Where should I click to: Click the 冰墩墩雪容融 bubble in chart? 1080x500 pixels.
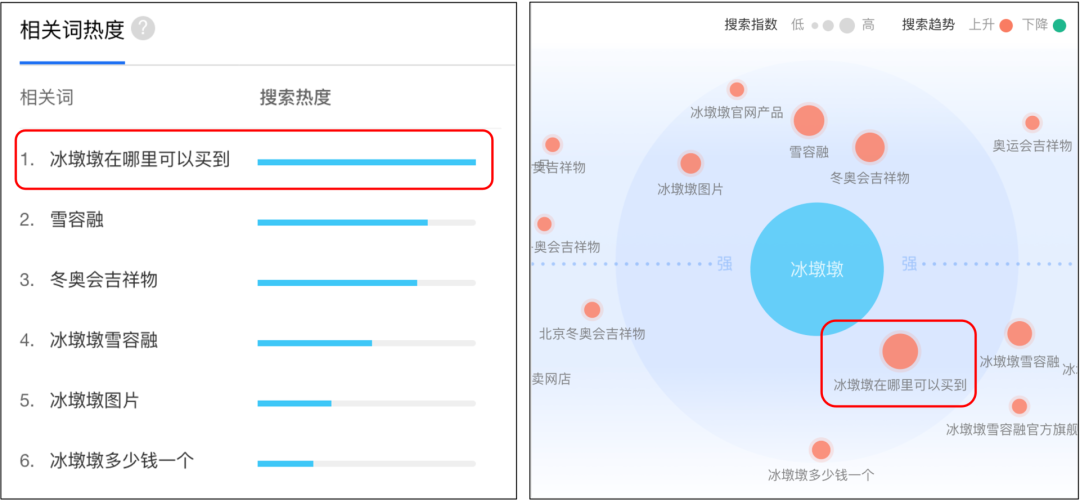point(1019,334)
